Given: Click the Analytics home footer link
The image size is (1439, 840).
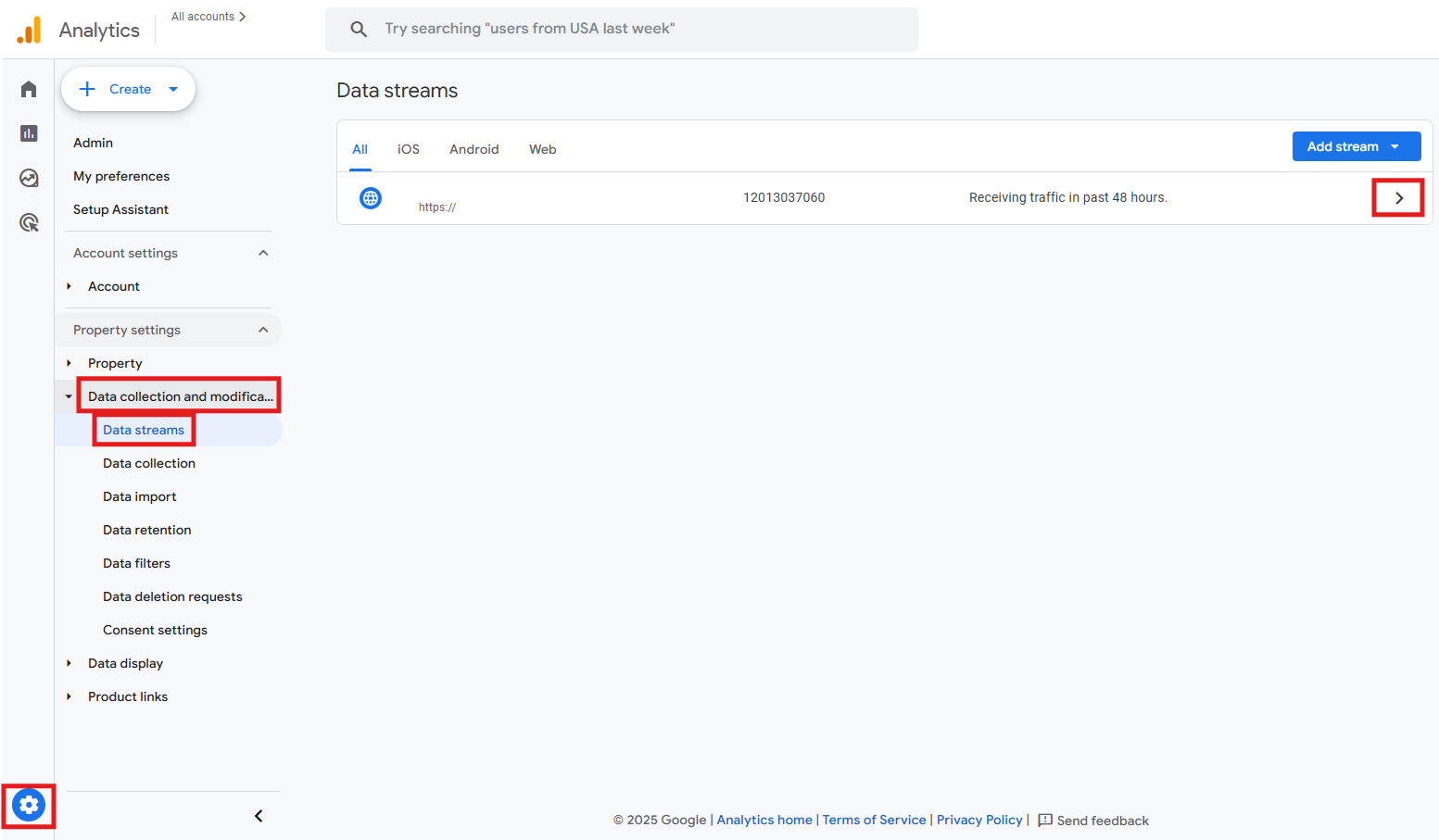Looking at the screenshot, I should 764,820.
